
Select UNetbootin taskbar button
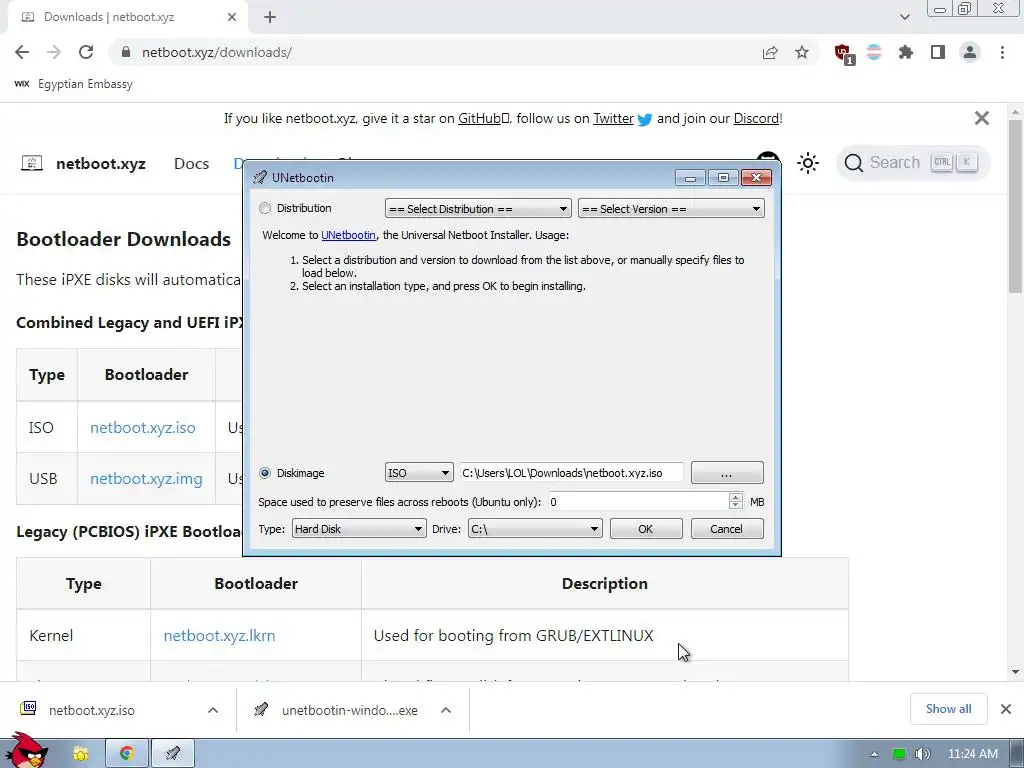172,754
